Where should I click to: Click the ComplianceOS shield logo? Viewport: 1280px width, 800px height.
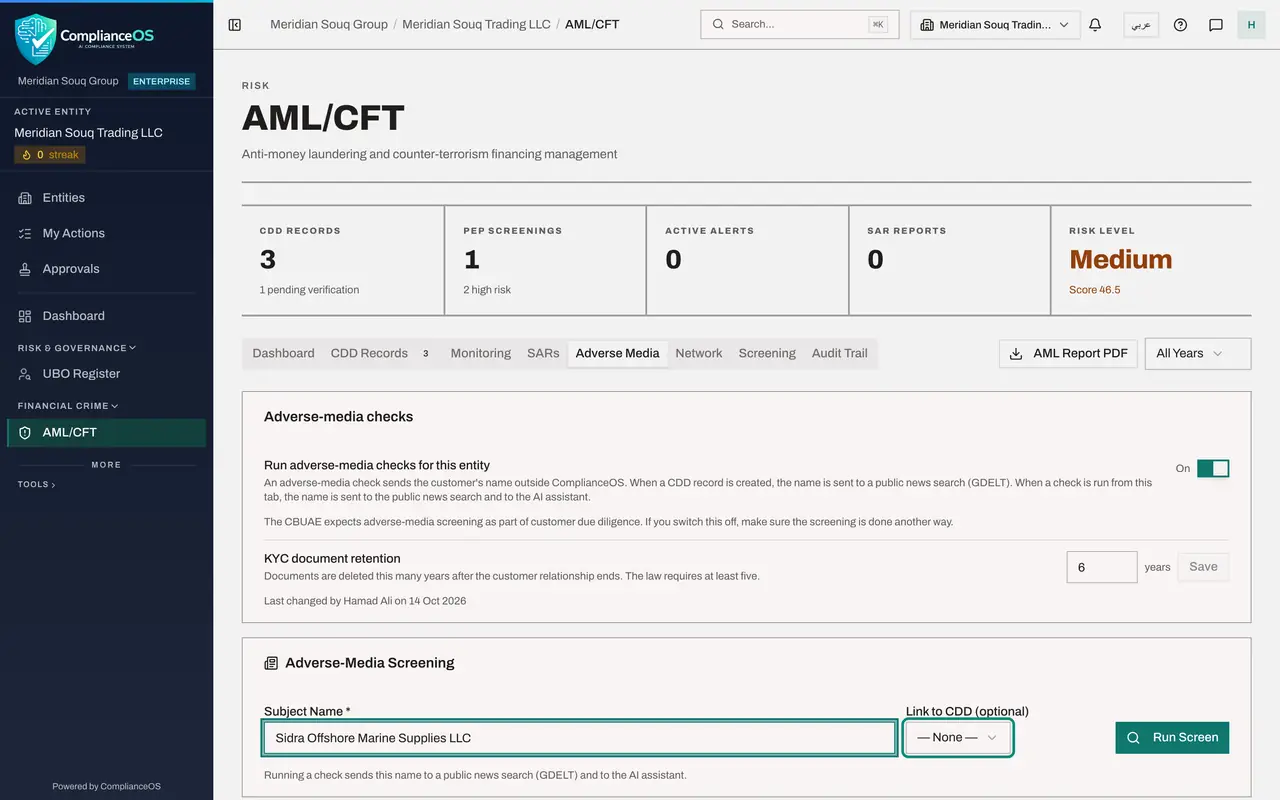pos(36,38)
